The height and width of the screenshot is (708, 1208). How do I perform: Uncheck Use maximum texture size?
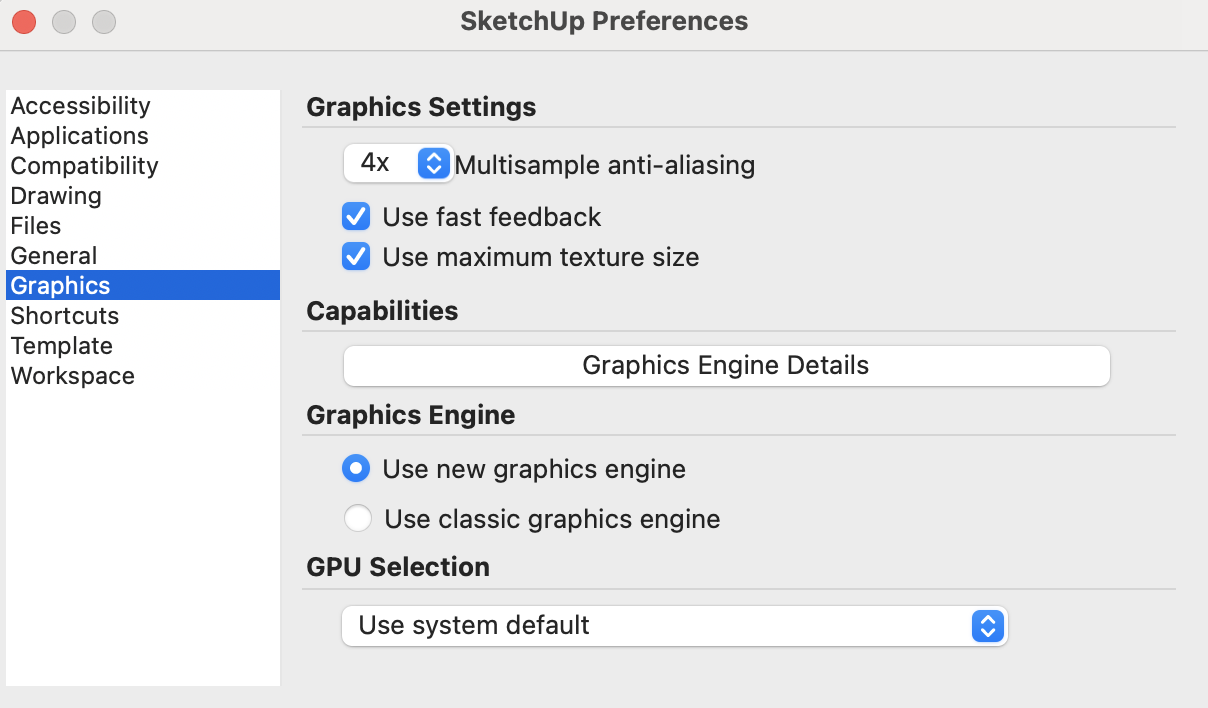point(356,256)
